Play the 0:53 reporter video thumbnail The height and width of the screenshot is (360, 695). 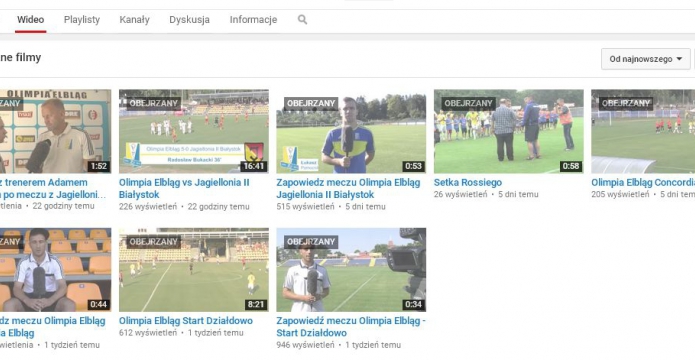pos(351,131)
